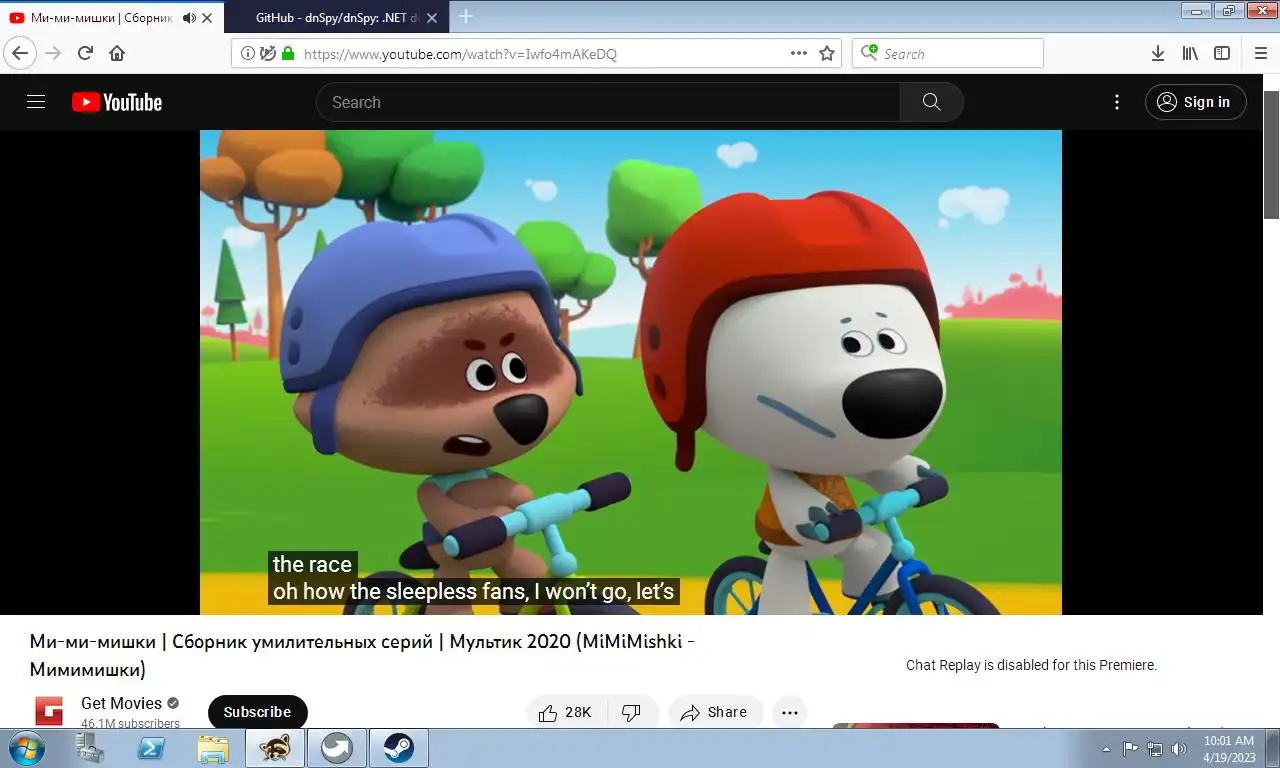Click the gray arrow circle taskbar app
This screenshot has width=1280, height=768.
(337, 748)
